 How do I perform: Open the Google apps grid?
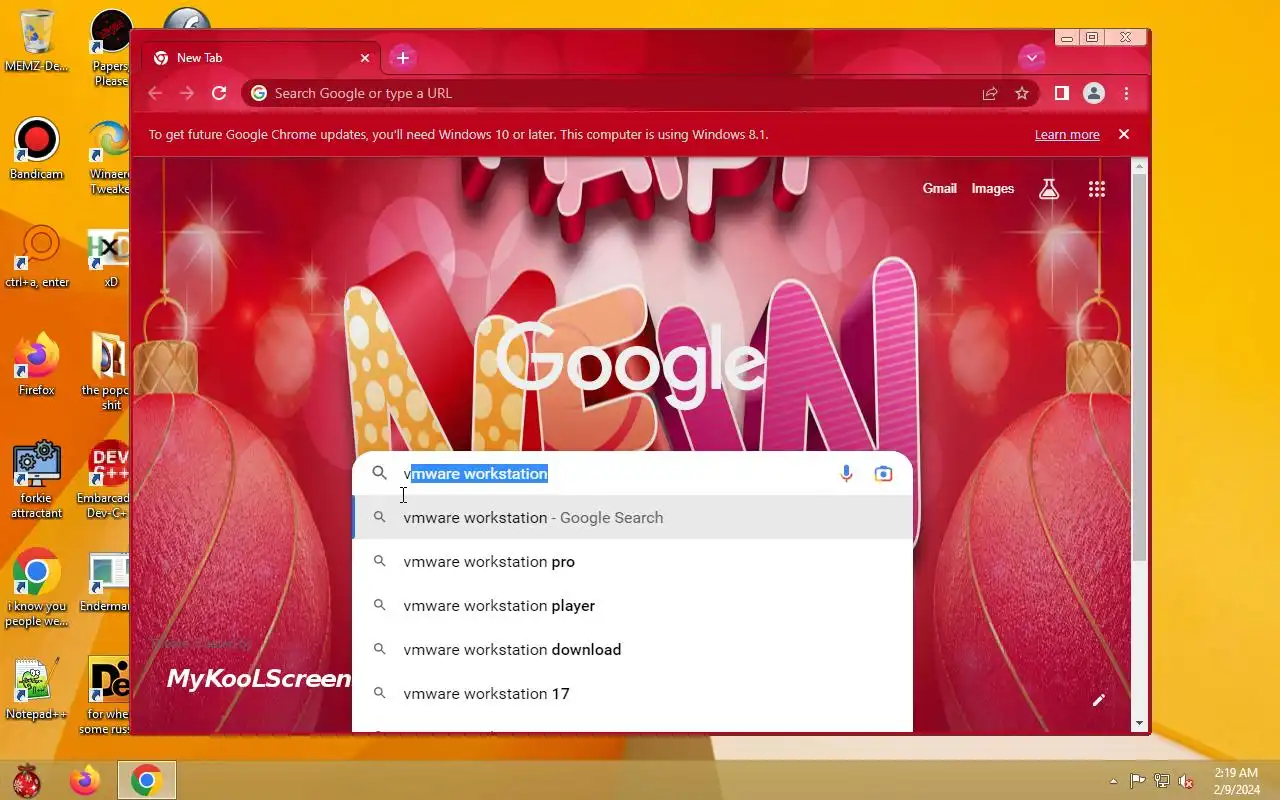coord(1097,188)
